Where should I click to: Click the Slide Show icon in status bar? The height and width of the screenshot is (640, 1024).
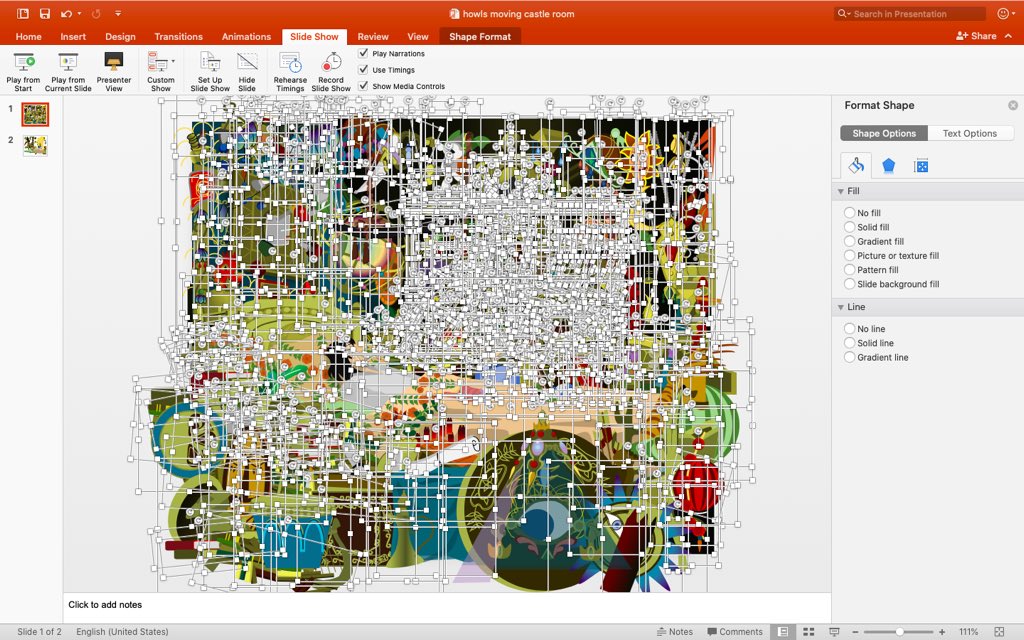tap(834, 632)
